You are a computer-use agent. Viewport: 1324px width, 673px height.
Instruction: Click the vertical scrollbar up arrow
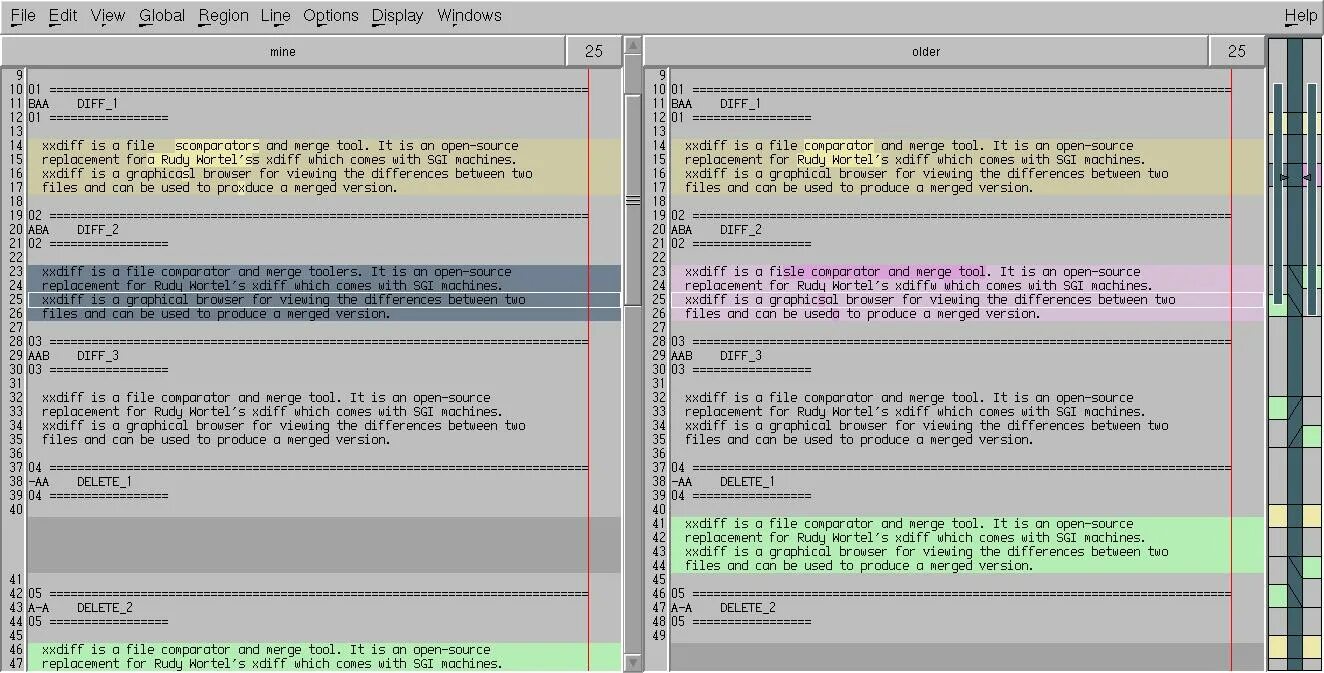pos(632,45)
